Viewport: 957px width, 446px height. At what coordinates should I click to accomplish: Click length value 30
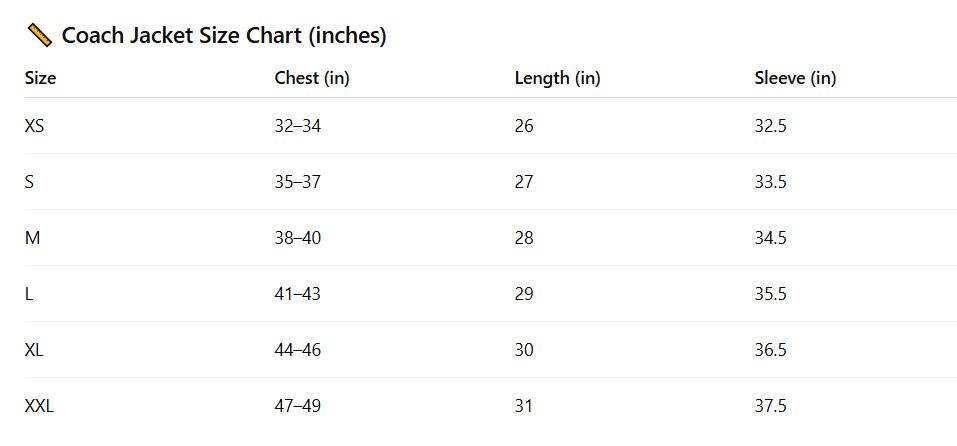[524, 350]
